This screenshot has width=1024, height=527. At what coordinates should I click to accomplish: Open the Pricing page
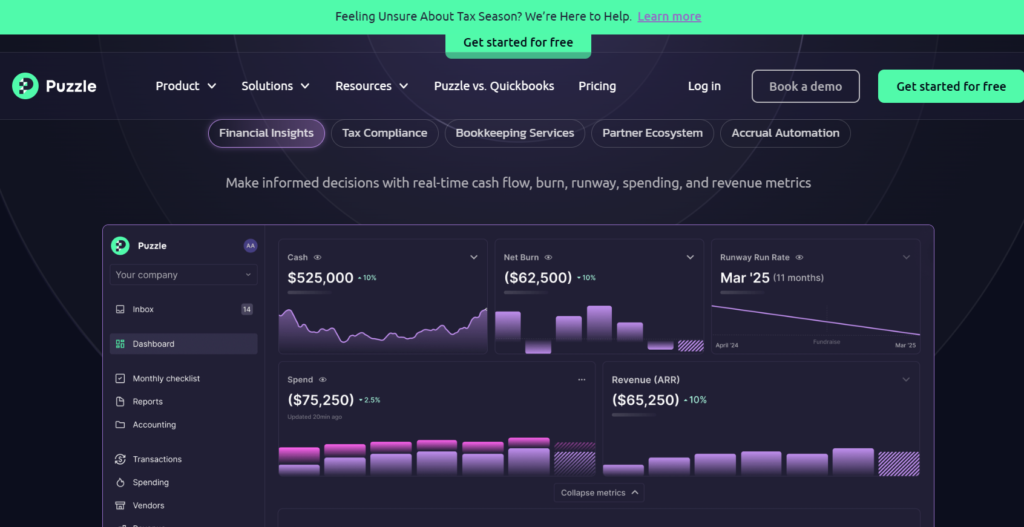click(x=597, y=86)
